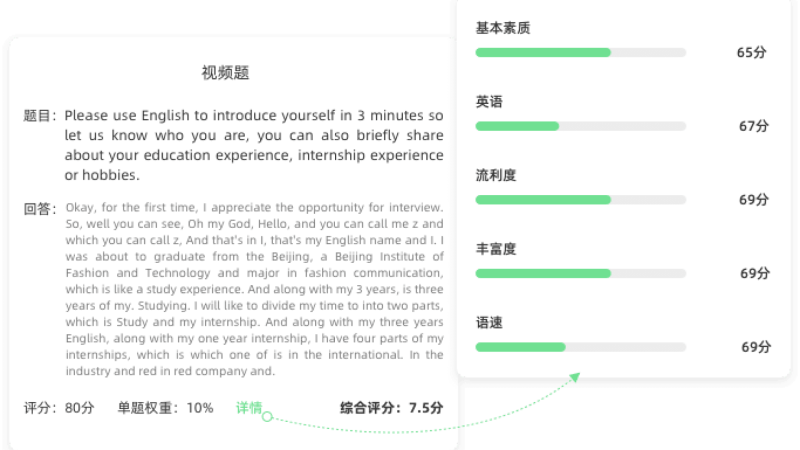Click the green arrowhead pointing to score panel

[575, 377]
